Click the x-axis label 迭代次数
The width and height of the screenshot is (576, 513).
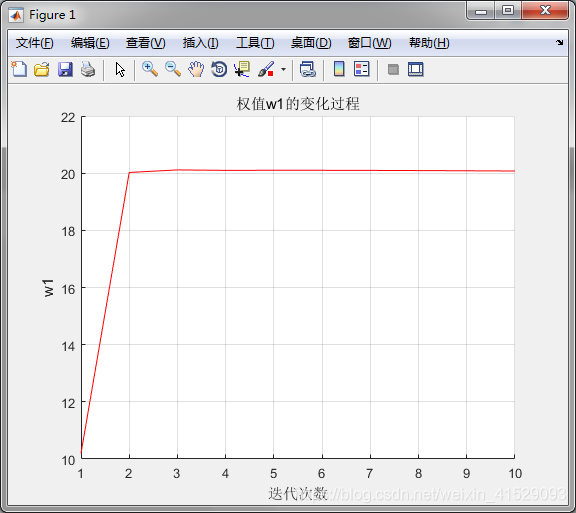tap(298, 494)
